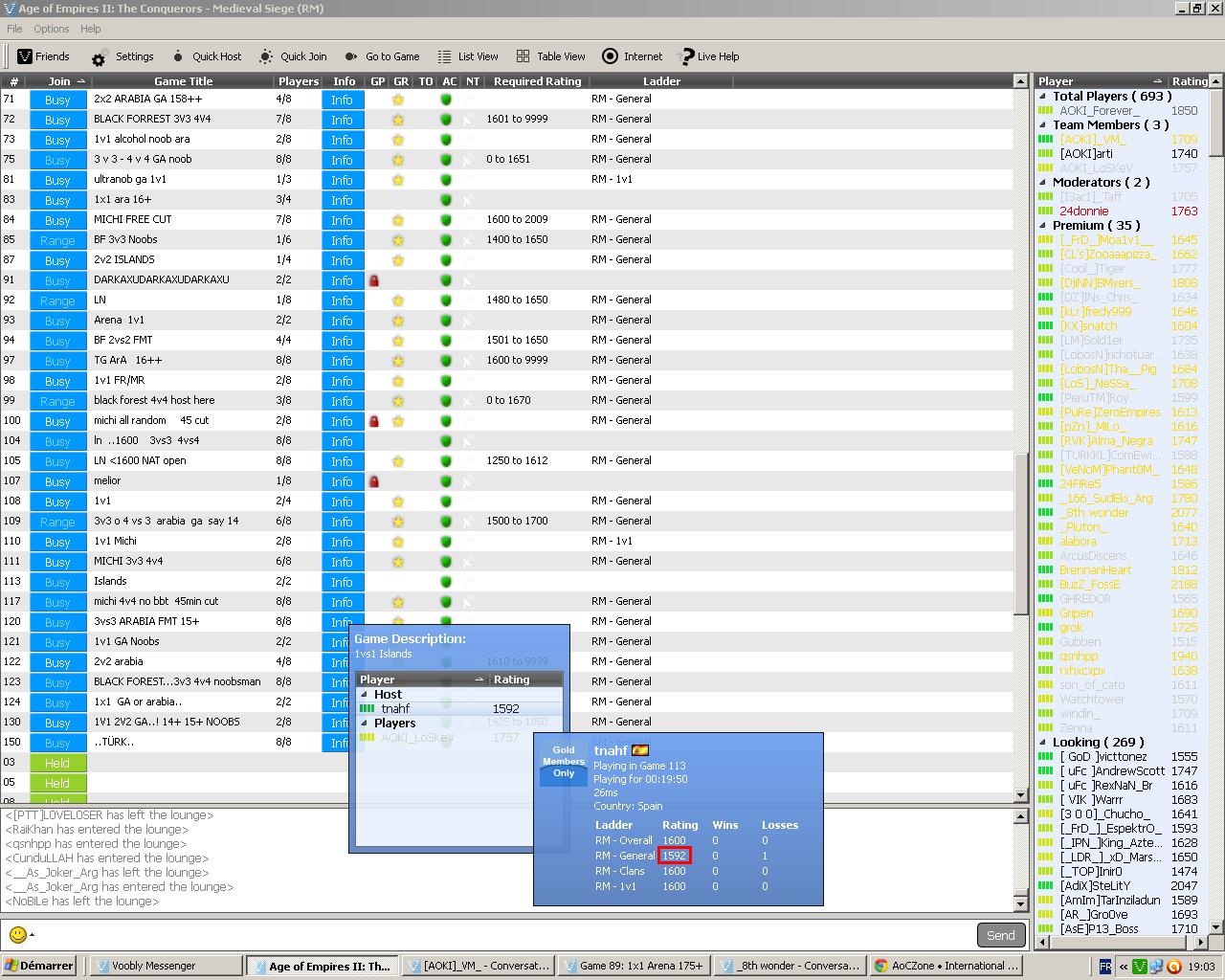Screen dimensions: 1225x980
Task: Open Settings from toolbar
Action: (x=122, y=56)
